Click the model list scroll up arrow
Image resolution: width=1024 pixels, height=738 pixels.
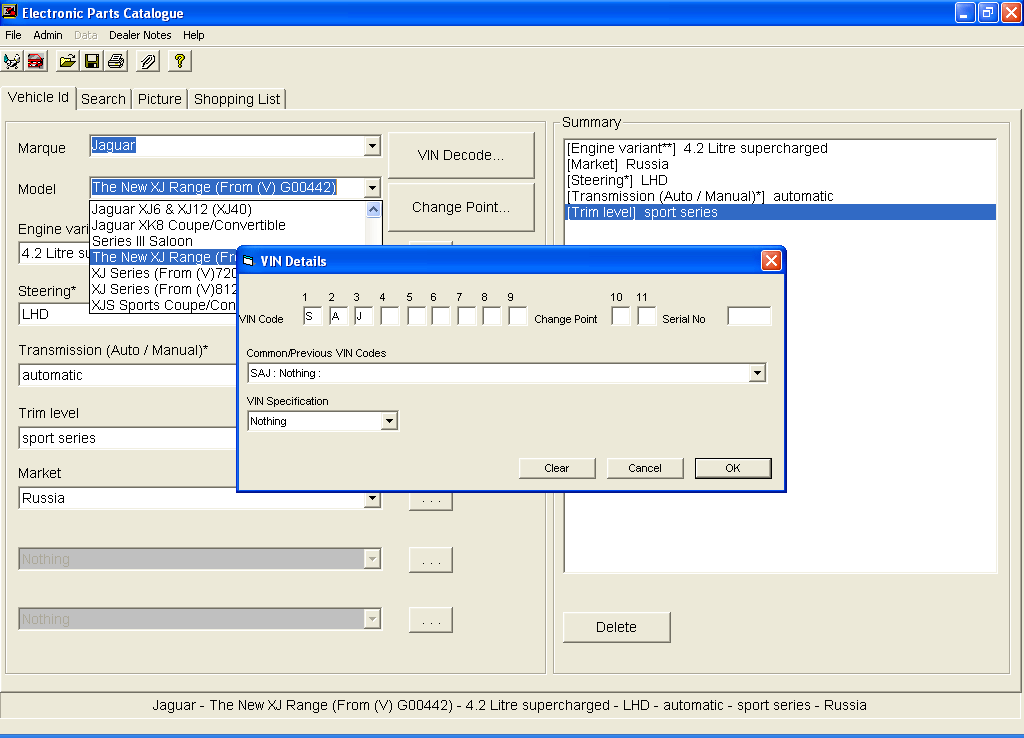point(374,210)
